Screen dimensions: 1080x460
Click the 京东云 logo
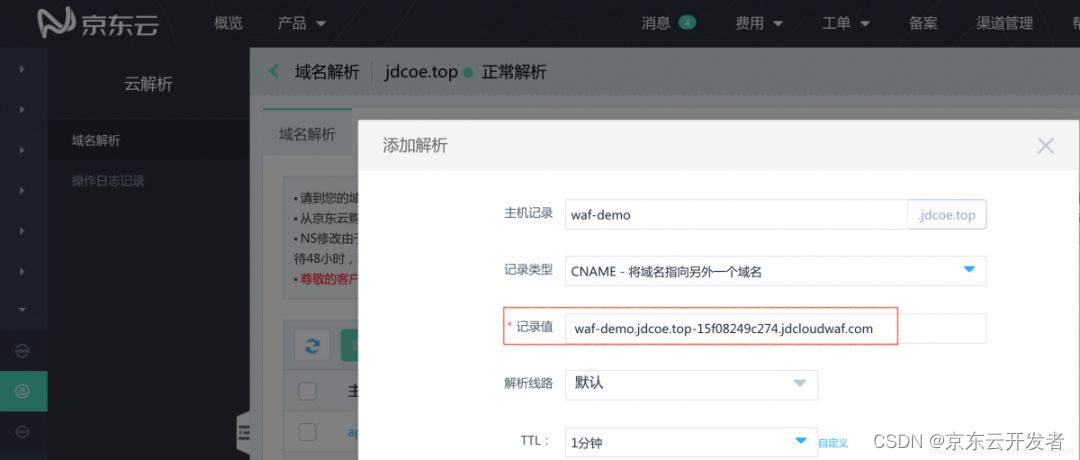[98, 23]
